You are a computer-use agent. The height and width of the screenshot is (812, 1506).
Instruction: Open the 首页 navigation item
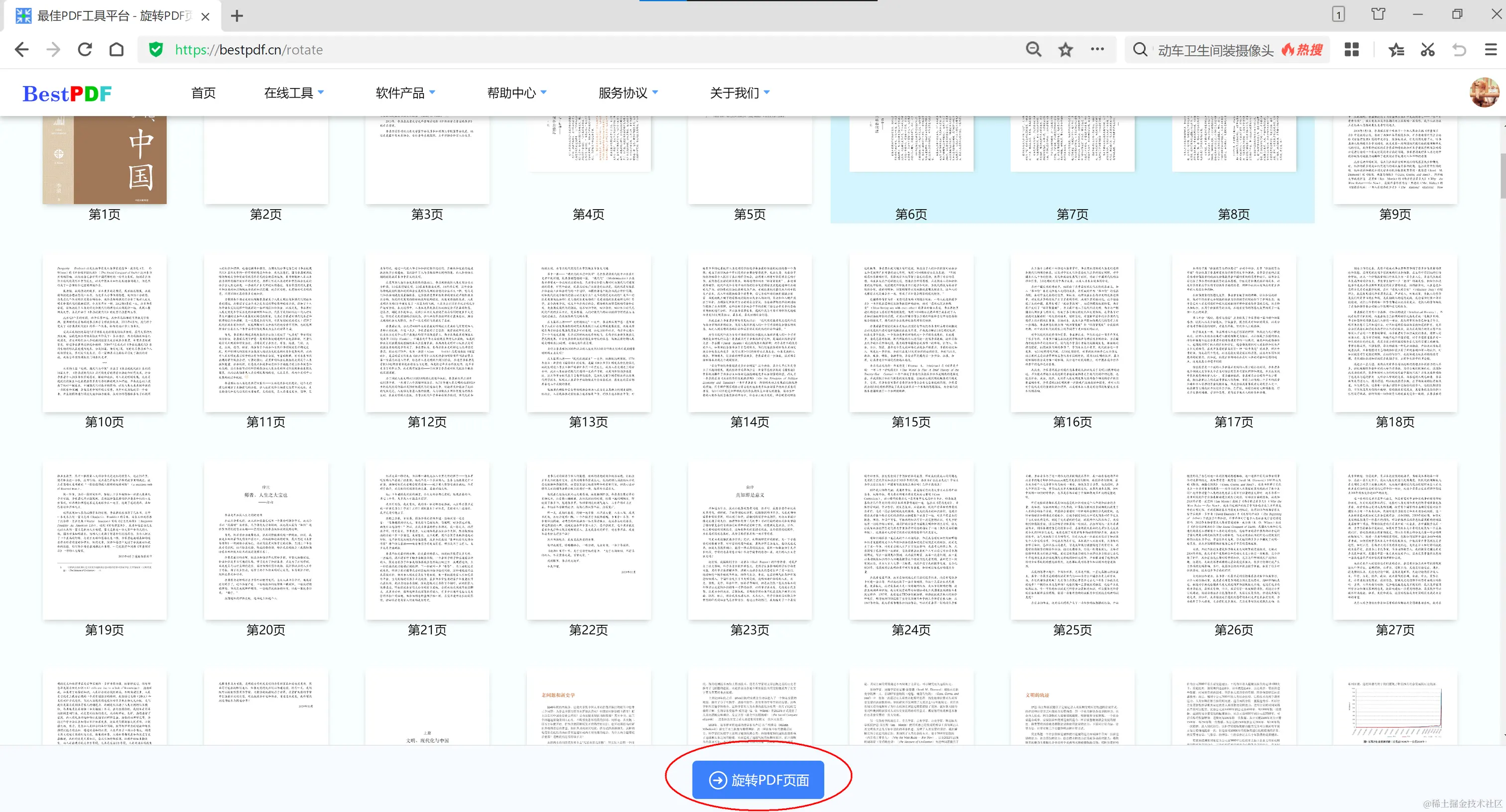(x=203, y=93)
